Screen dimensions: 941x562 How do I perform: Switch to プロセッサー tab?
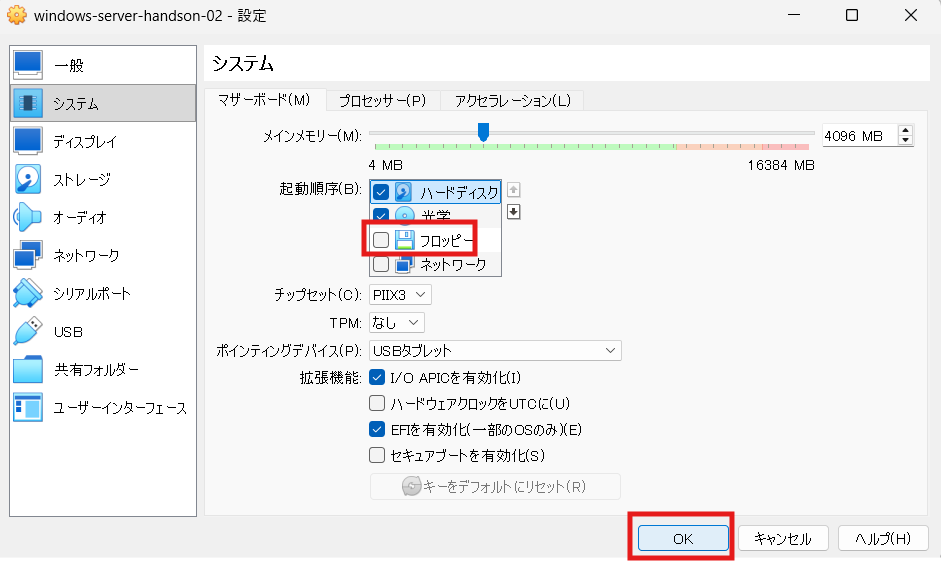pos(383,100)
